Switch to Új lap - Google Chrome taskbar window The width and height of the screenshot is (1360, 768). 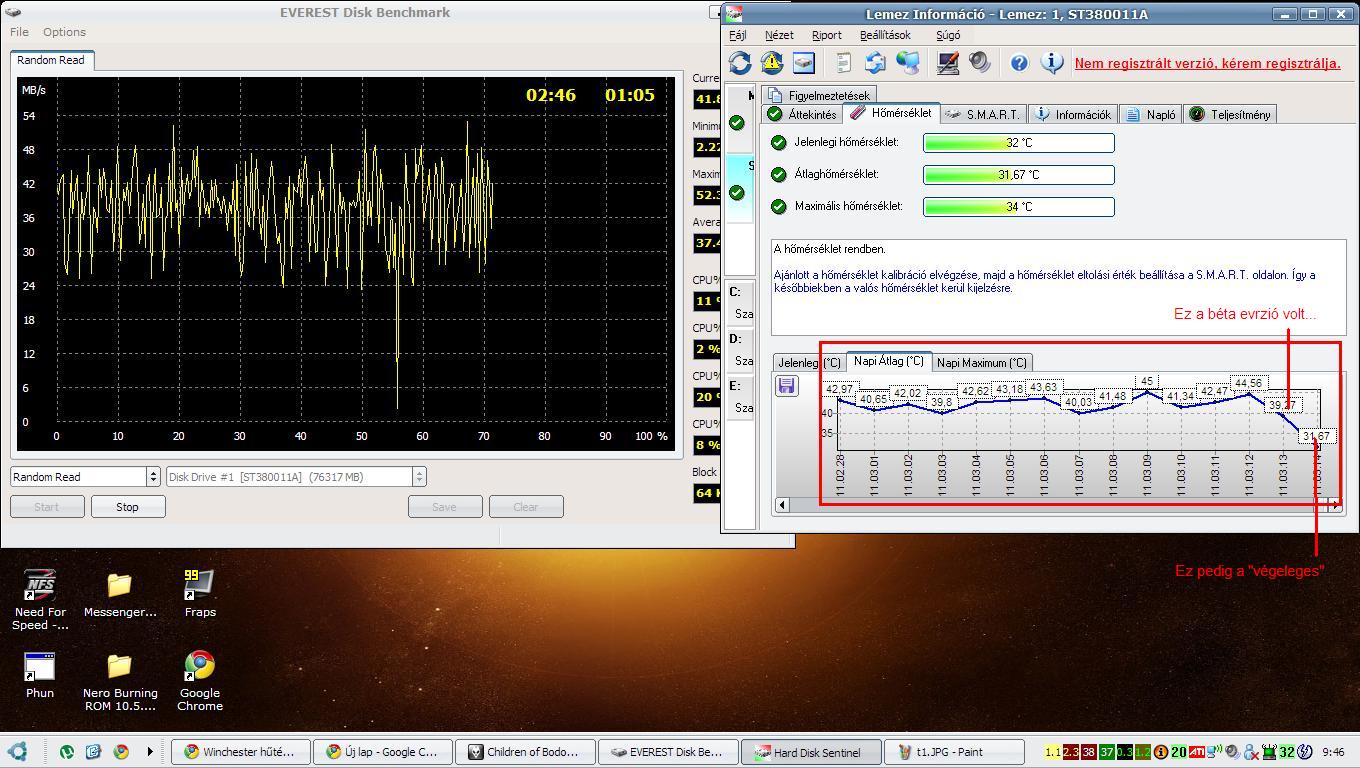pos(382,752)
